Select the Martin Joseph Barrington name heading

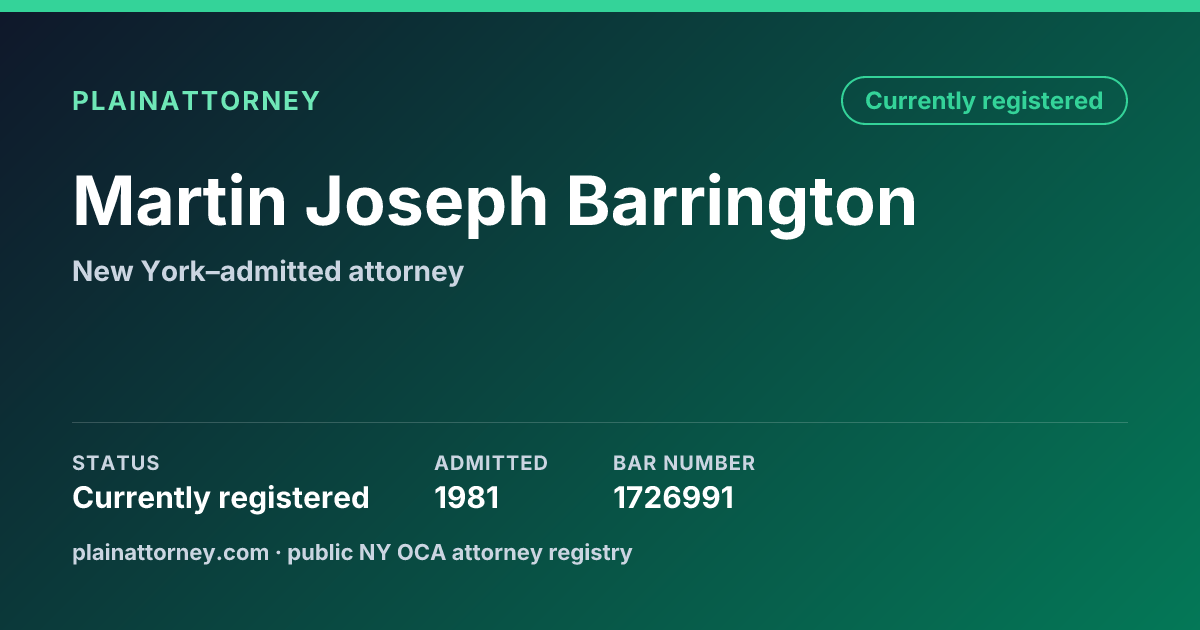[494, 203]
